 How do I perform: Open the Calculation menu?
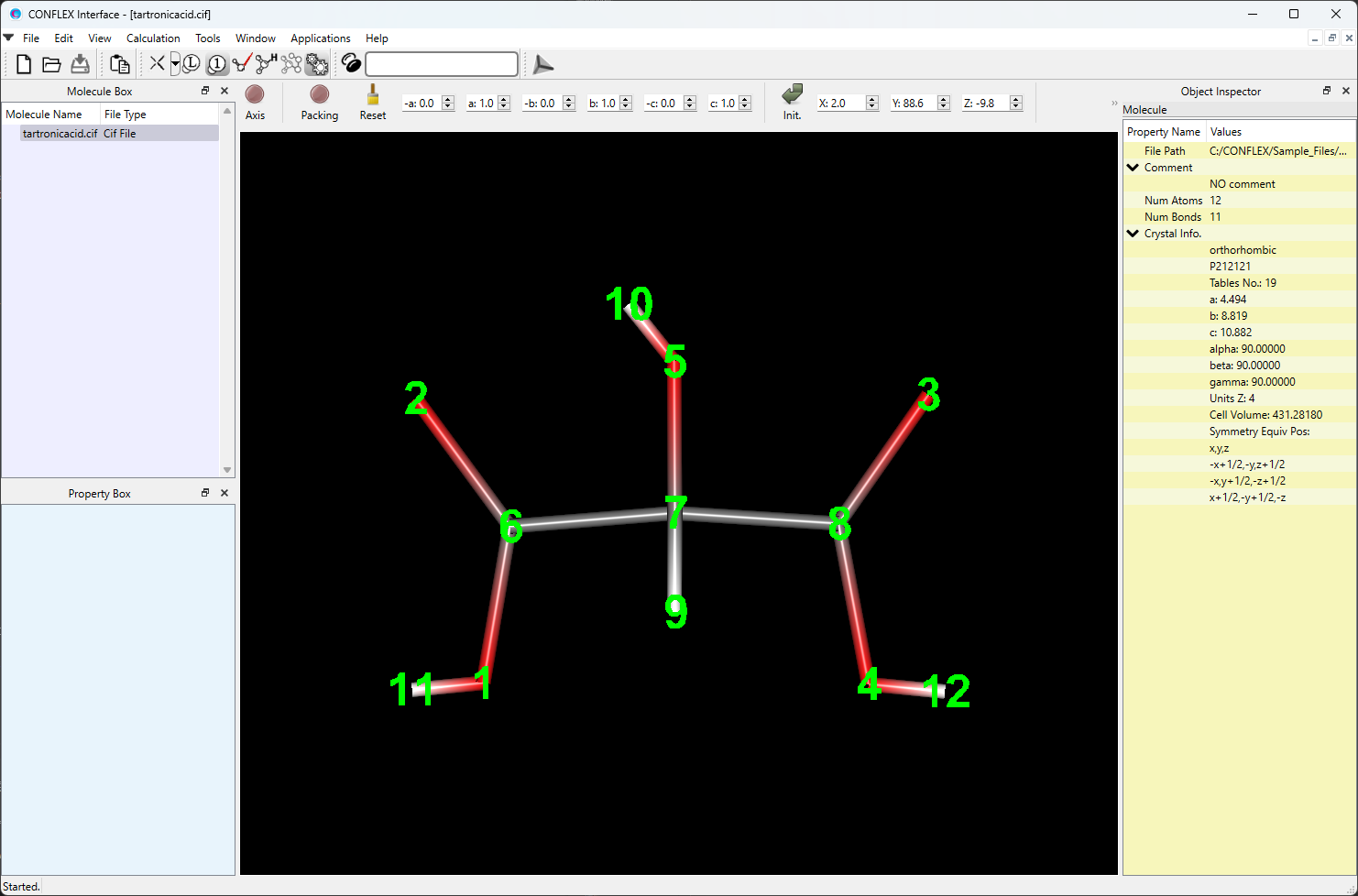click(x=152, y=38)
